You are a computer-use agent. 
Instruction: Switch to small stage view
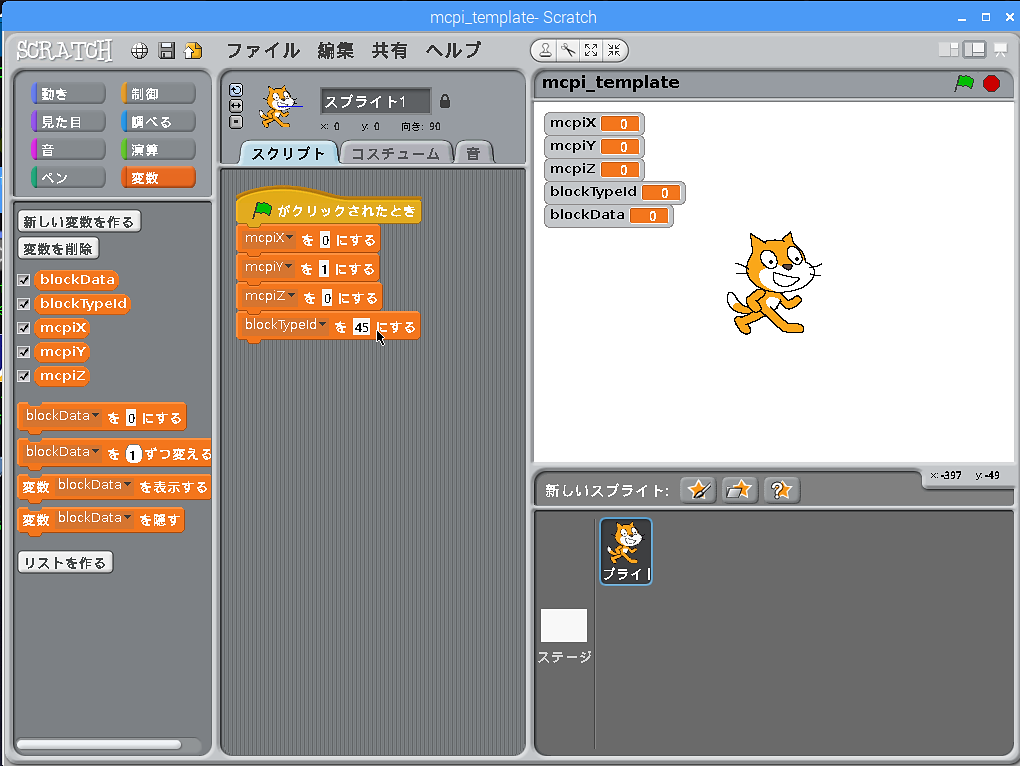click(x=948, y=49)
